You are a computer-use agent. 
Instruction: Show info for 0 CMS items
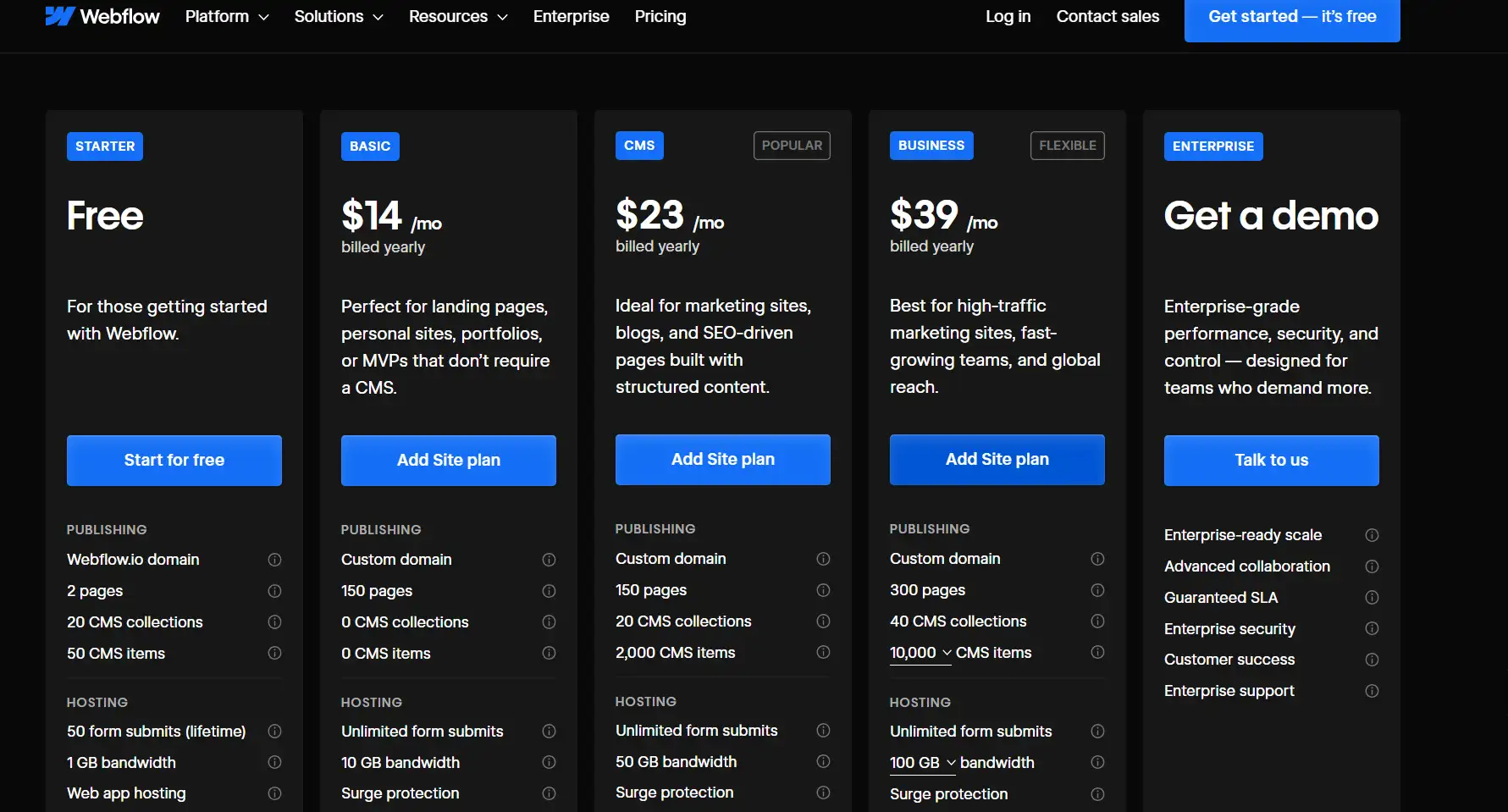coord(549,653)
